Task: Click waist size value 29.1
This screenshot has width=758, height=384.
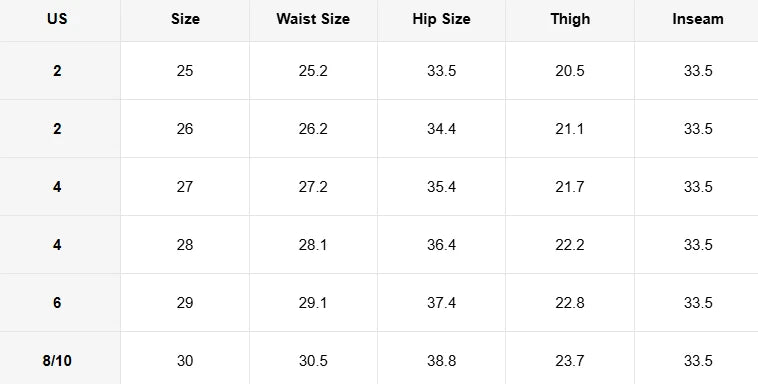Action: [313, 303]
